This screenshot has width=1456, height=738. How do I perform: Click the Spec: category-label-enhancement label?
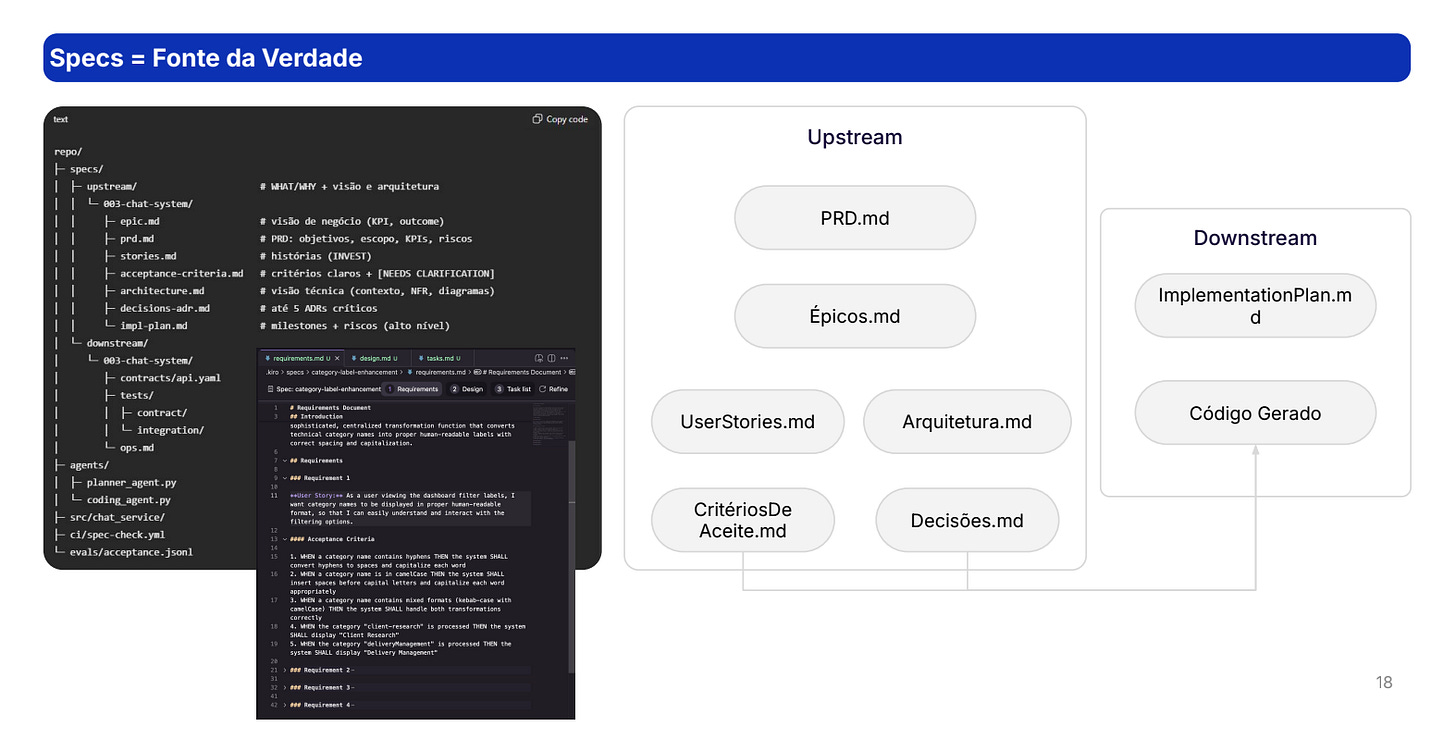pos(324,389)
